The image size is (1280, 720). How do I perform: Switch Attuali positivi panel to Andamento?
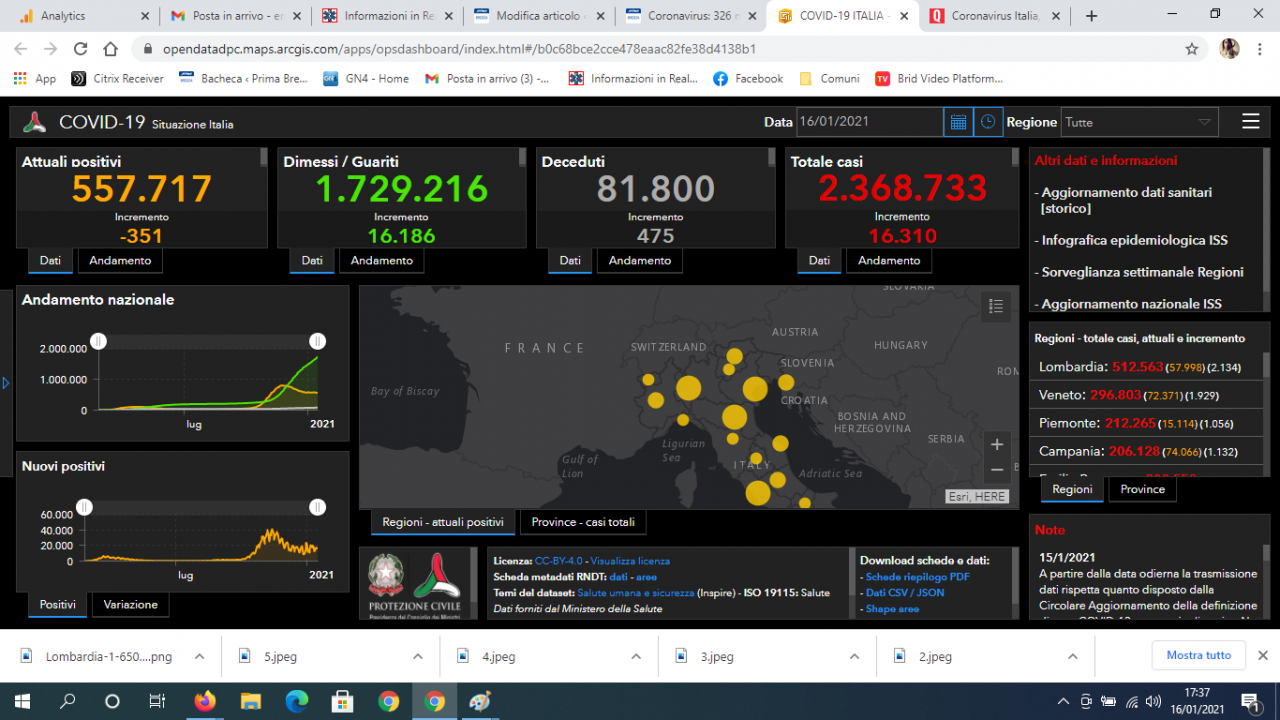tap(120, 261)
